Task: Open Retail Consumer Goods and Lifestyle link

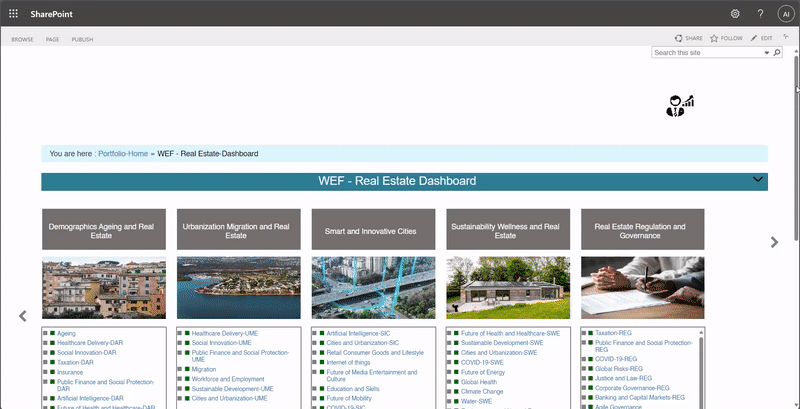Action: 375,353
